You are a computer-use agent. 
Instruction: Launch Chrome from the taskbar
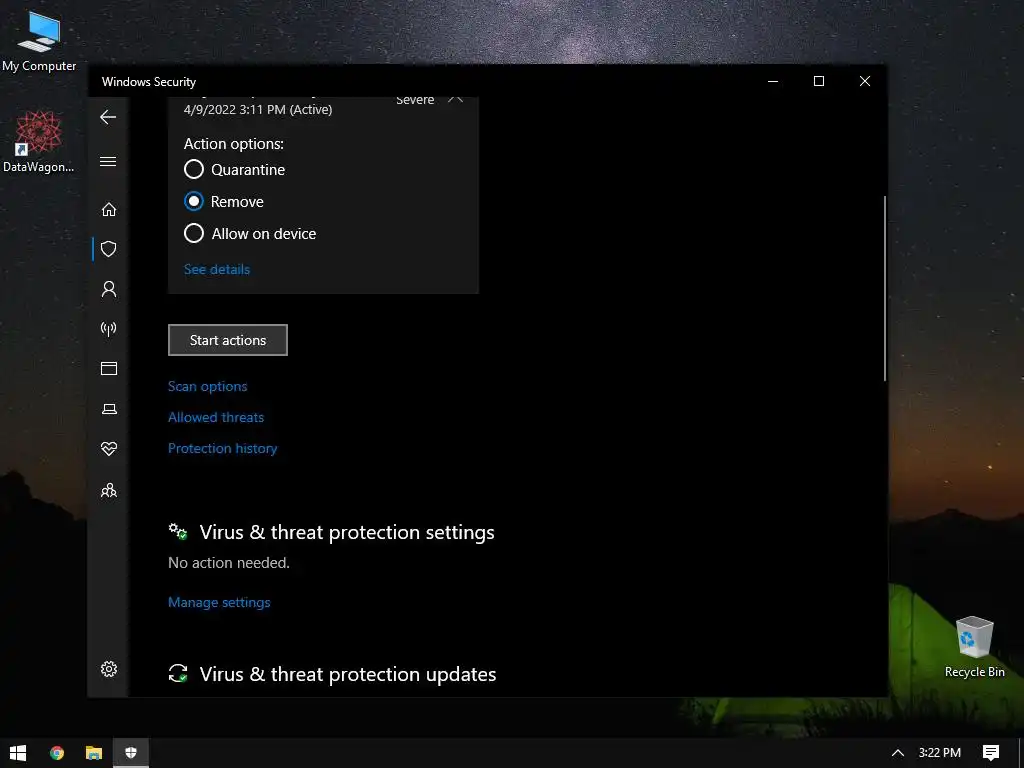[x=57, y=753]
